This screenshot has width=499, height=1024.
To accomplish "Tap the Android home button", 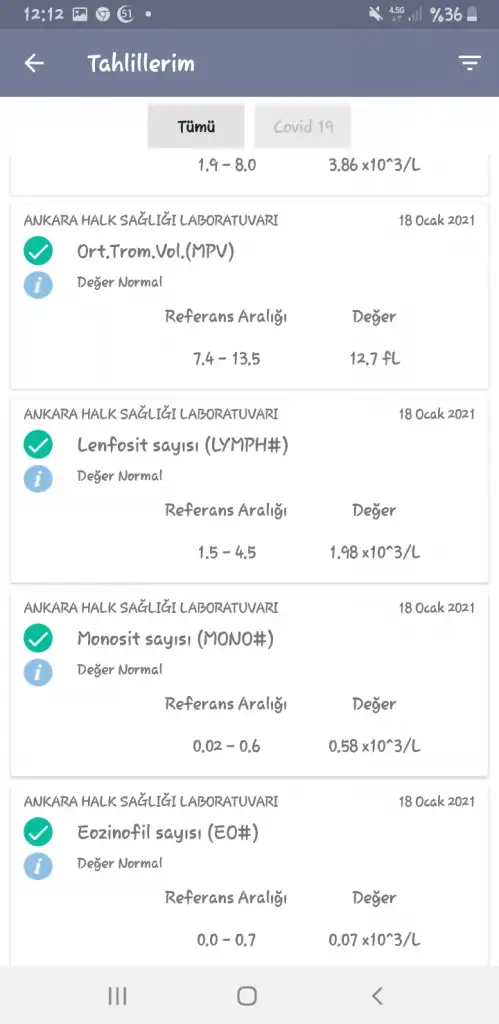I will coord(247,995).
